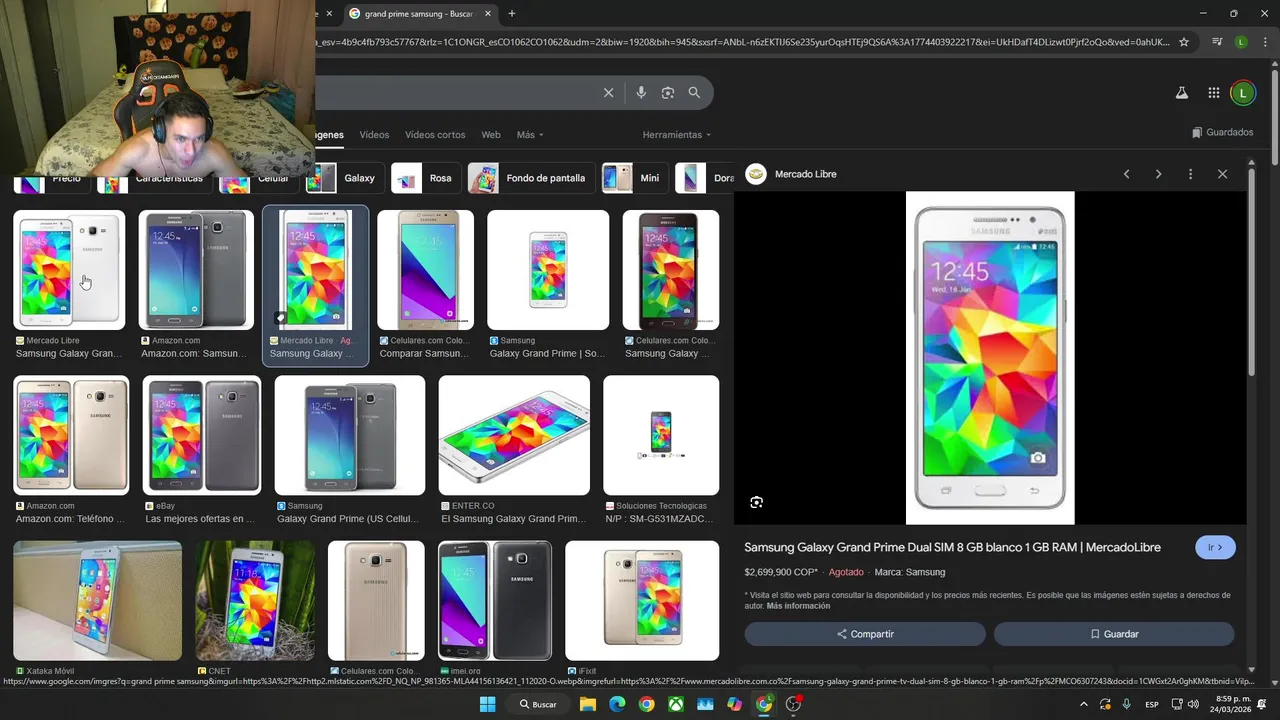
Task: Launch Microsoft Edge from taskbar
Action: pyautogui.click(x=617, y=704)
